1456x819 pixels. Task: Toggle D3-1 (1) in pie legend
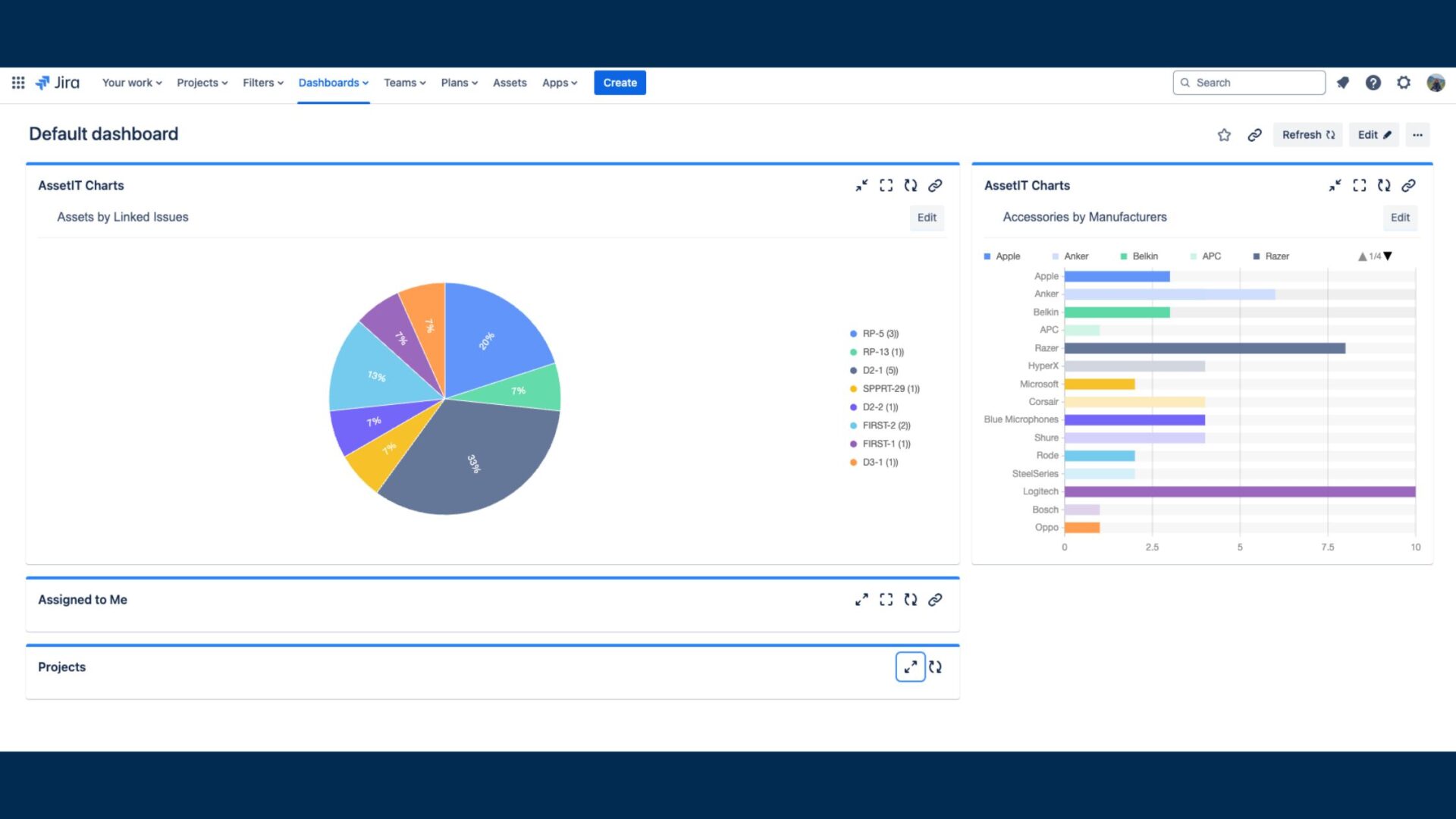coord(874,462)
